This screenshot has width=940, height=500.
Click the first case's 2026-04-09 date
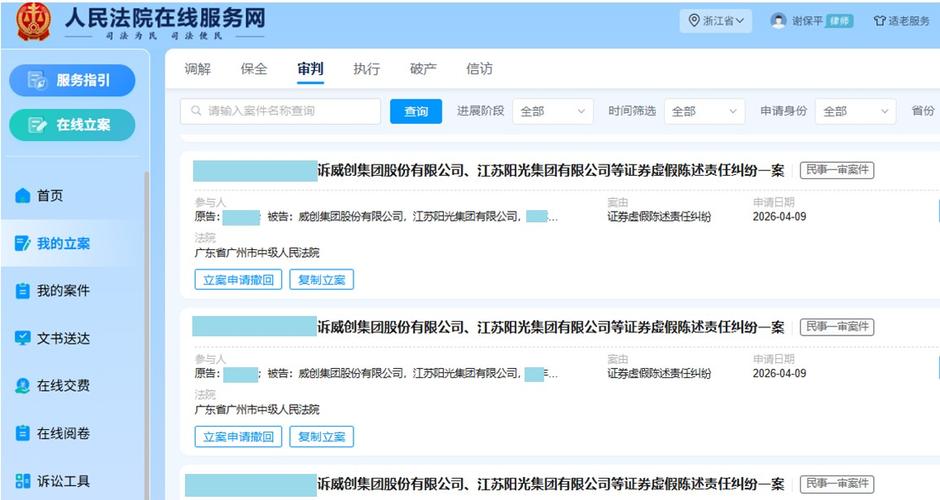click(779, 217)
